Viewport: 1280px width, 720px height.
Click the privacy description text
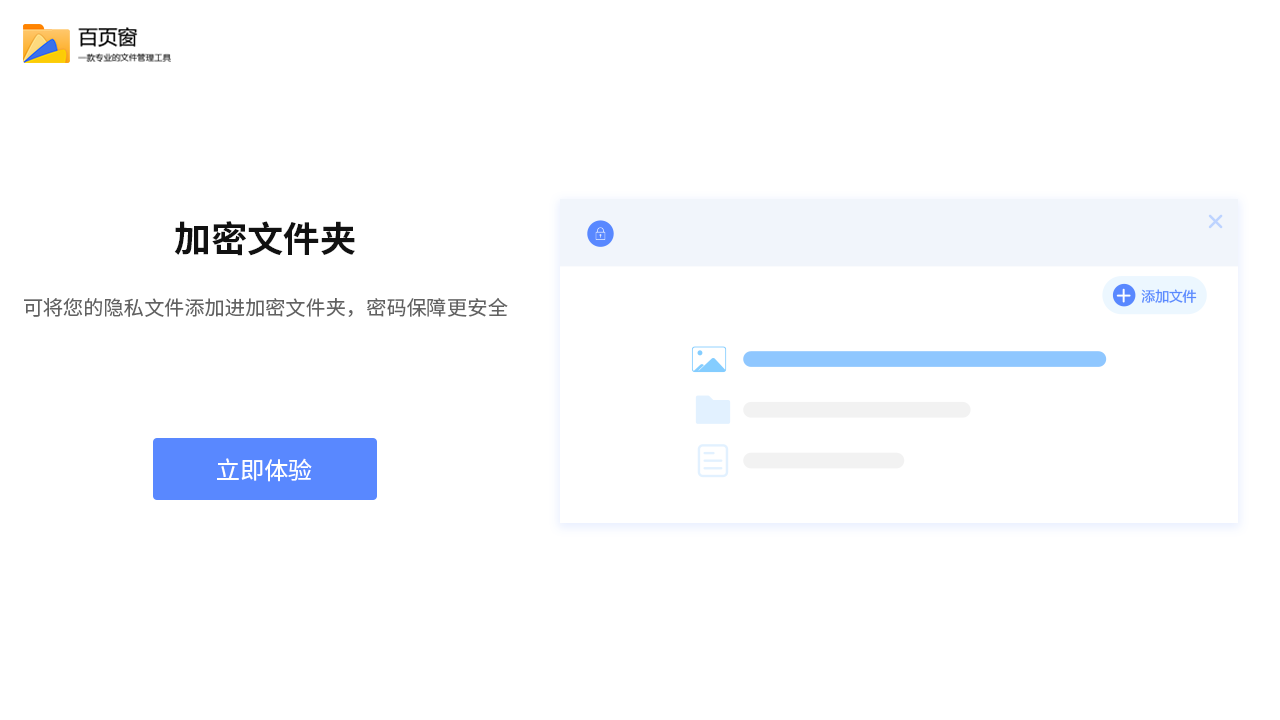pyautogui.click(x=264, y=308)
